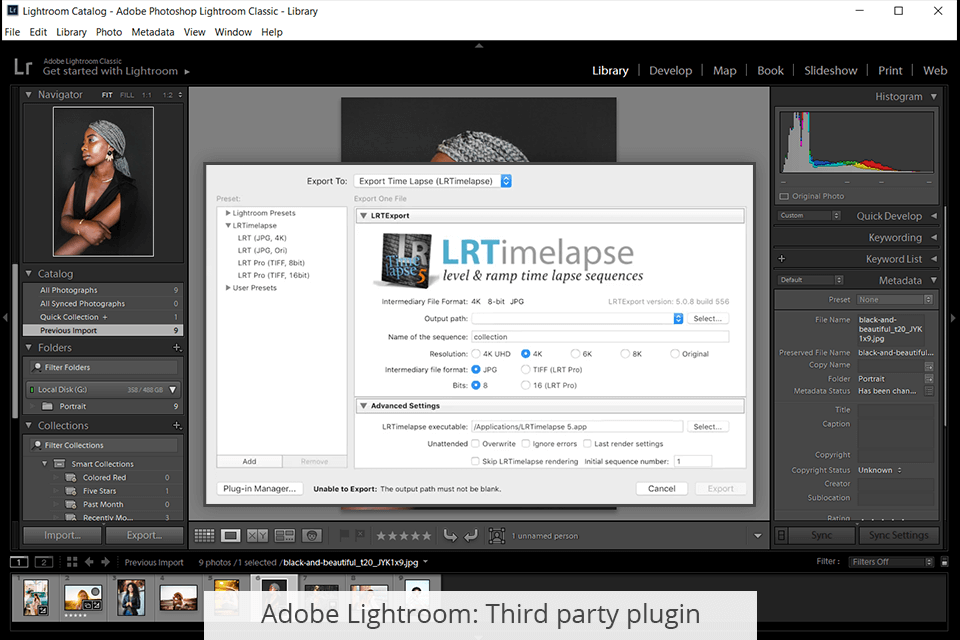Click Cancel in export dialog
960x640 pixels.
(x=661, y=488)
